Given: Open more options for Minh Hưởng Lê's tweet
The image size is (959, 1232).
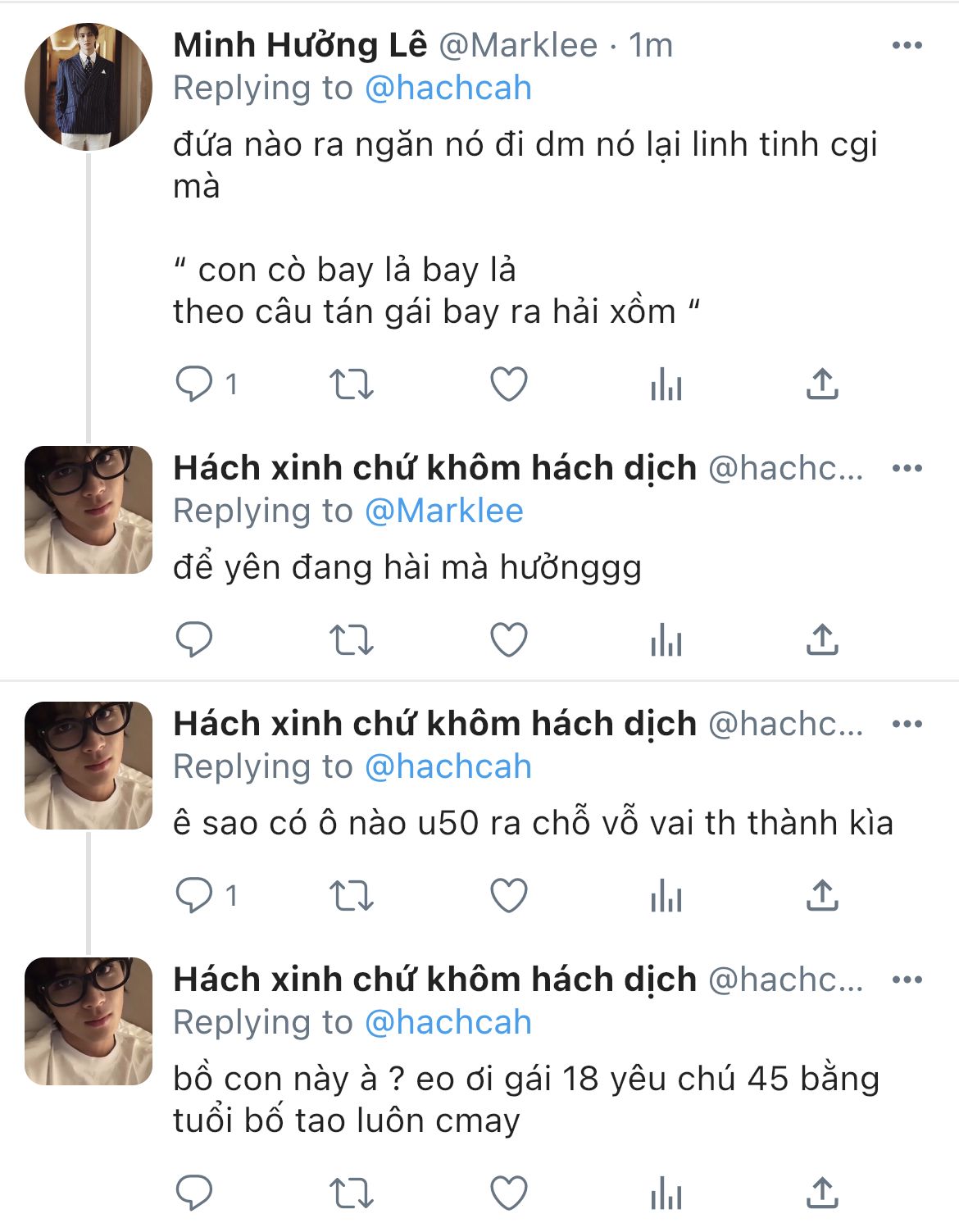Looking at the screenshot, I should coord(907,46).
